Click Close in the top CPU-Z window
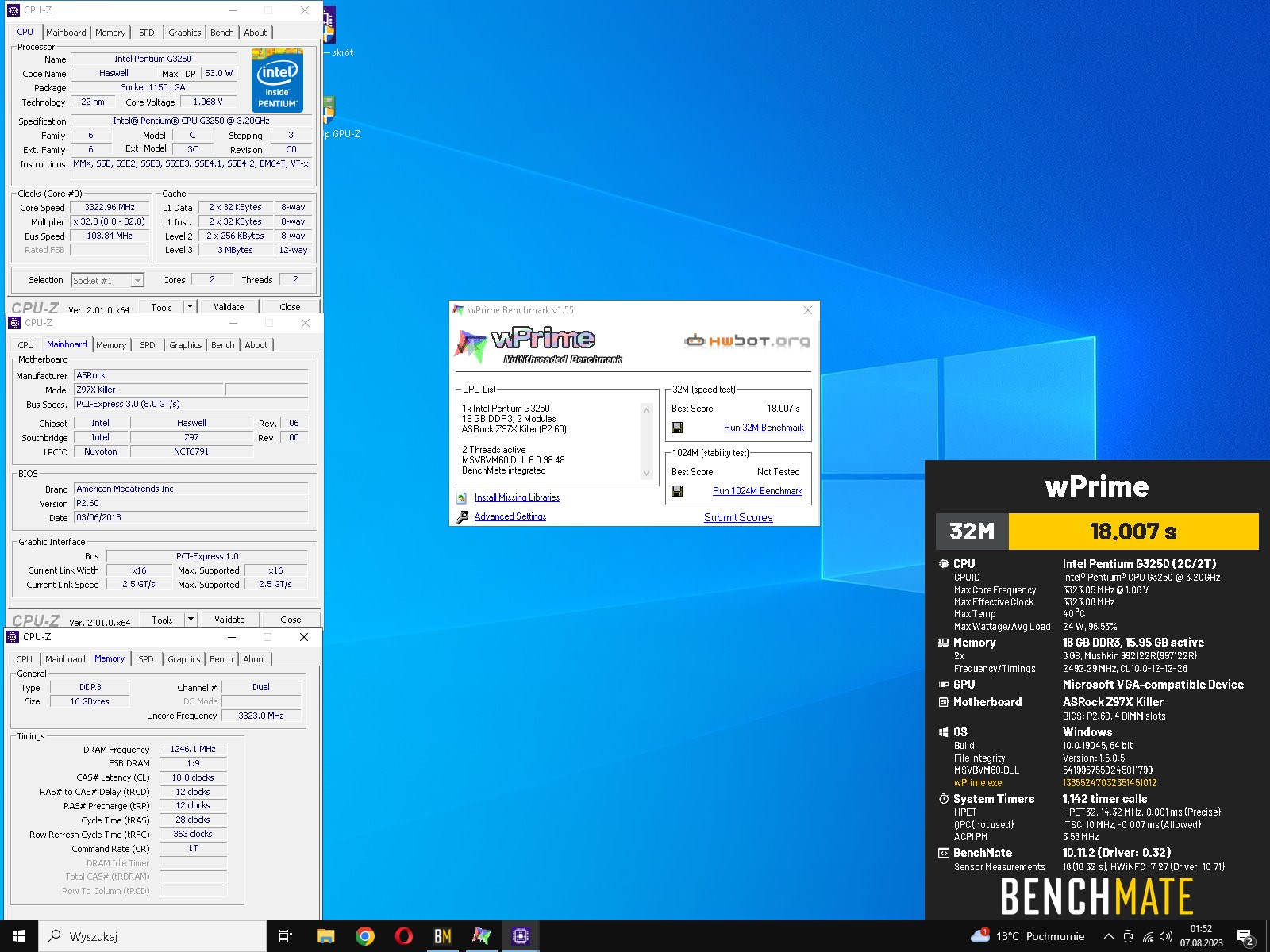Screen dimensions: 1270x952 [290, 307]
